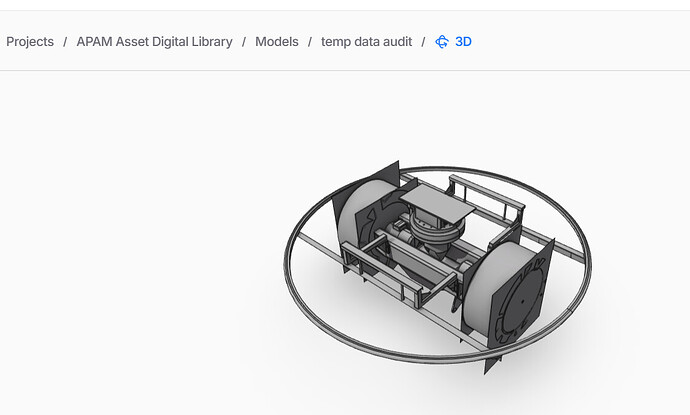Open the Models breadcrumb link

coord(277,42)
